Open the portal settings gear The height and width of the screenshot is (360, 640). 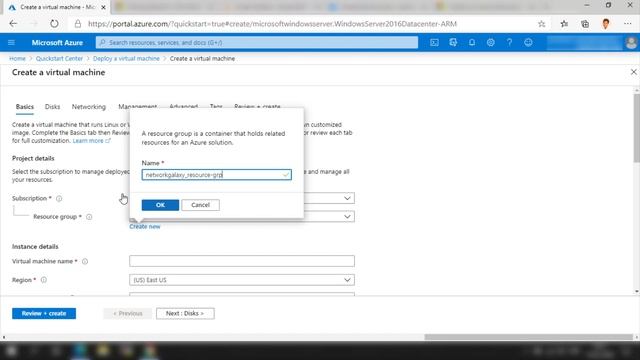491,42
